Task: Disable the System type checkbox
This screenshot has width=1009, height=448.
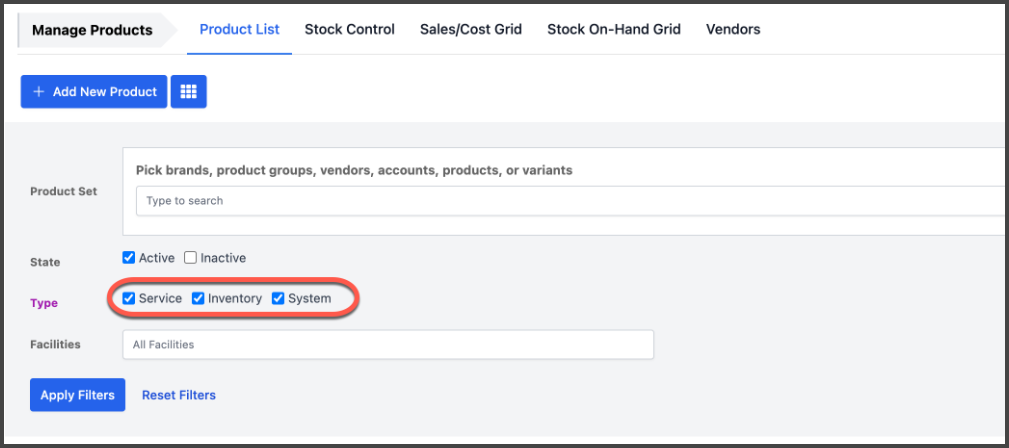Action: (x=278, y=299)
